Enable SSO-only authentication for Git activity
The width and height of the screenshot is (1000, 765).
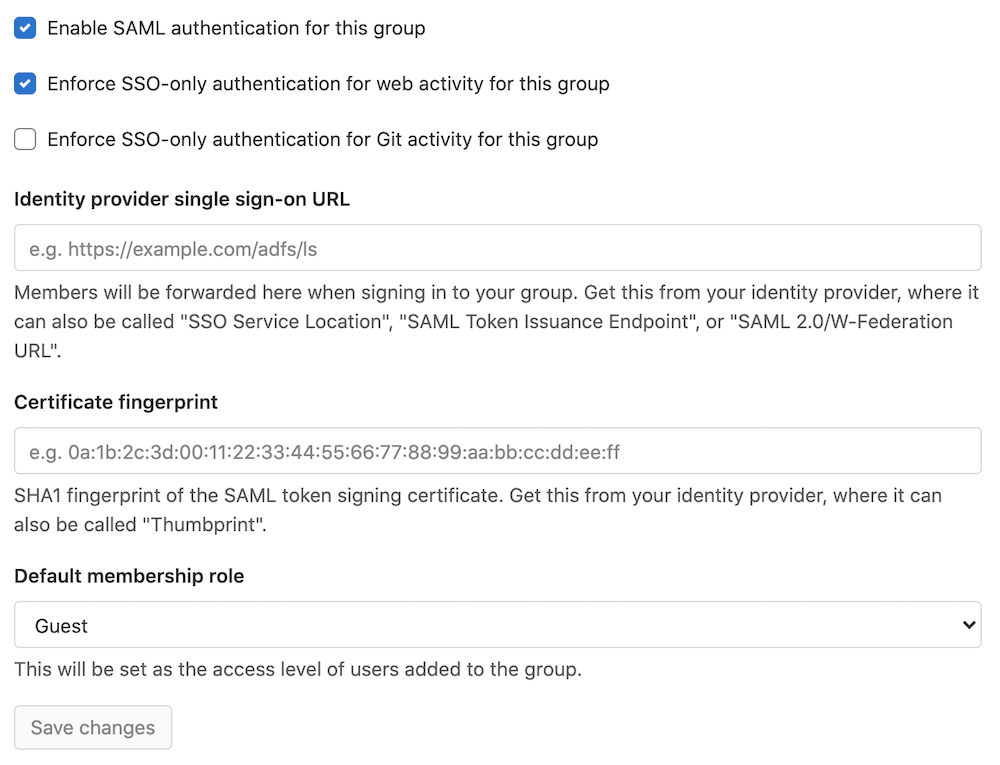25,139
